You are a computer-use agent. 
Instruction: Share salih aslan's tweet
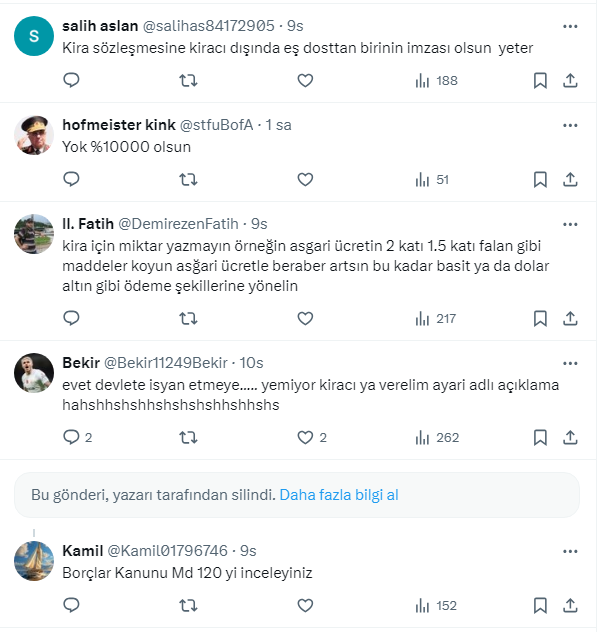pyautogui.click(x=570, y=80)
